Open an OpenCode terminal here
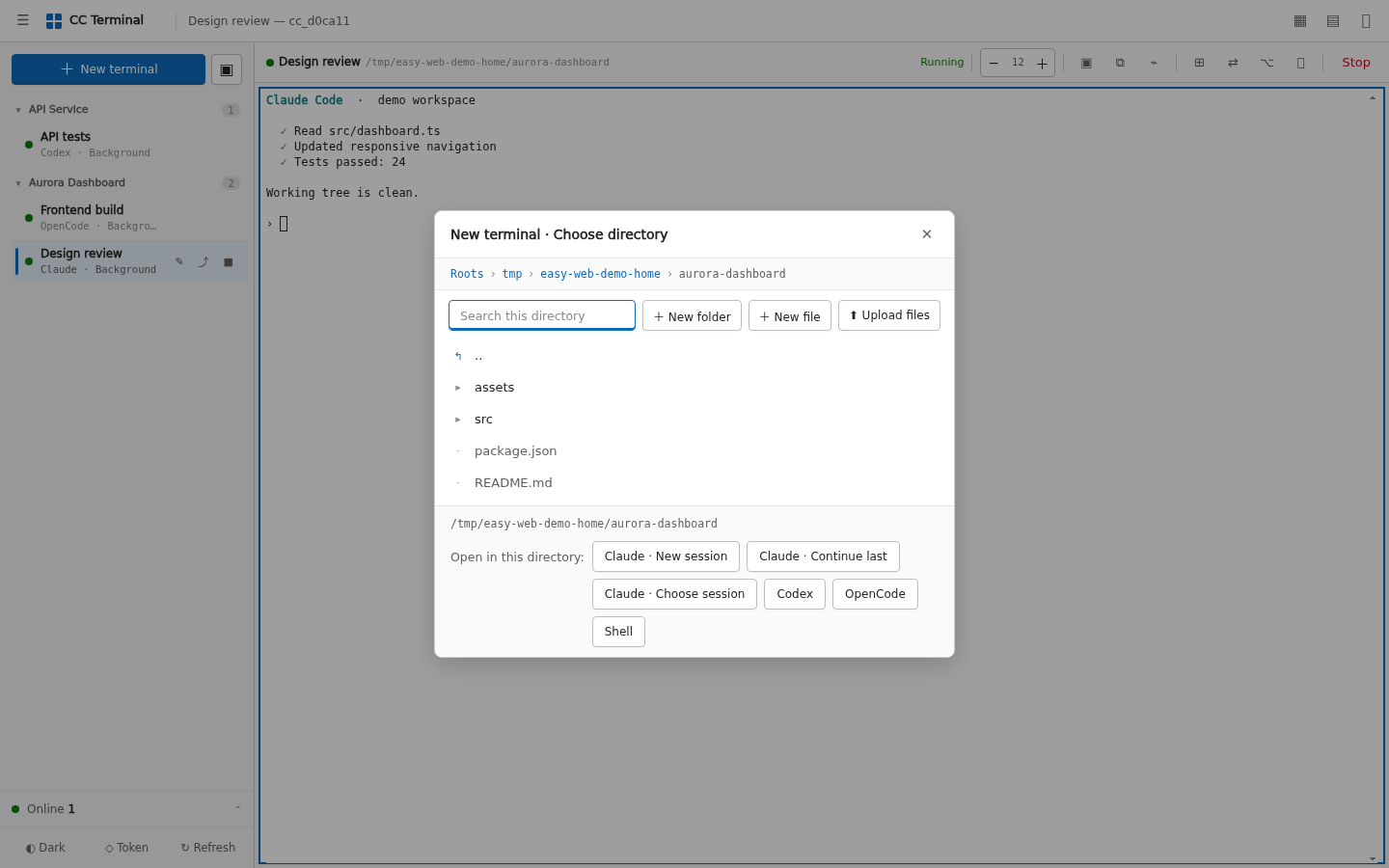This screenshot has height=868, width=1389. tap(875, 594)
